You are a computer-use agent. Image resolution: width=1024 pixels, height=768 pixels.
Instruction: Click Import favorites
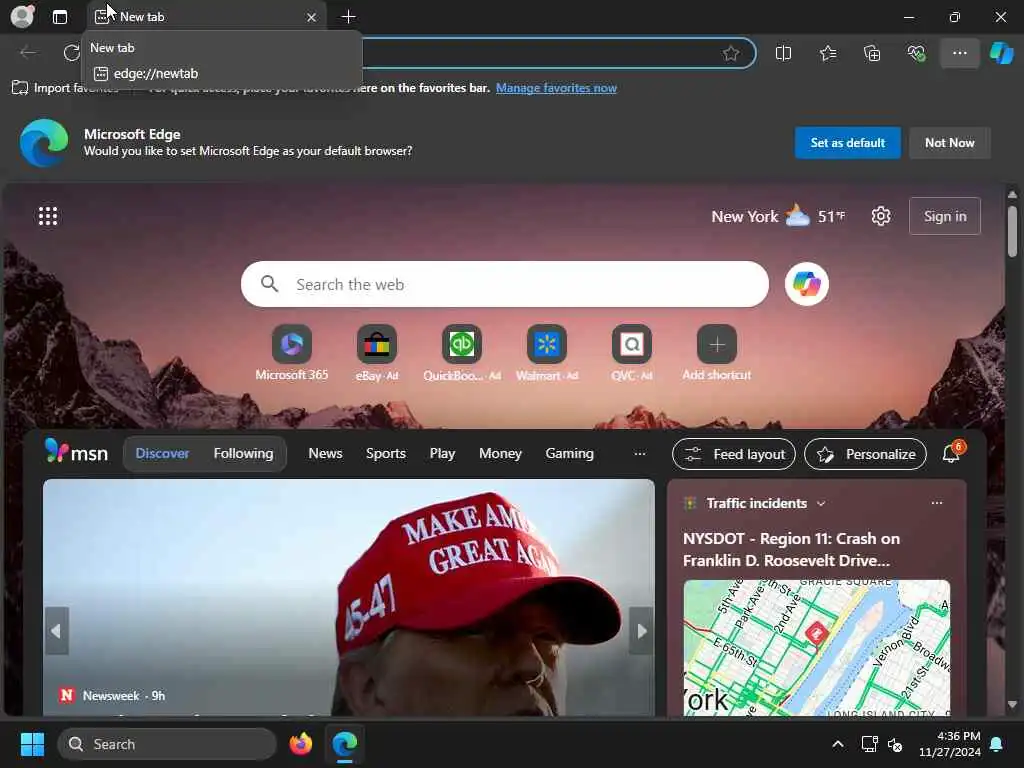pos(65,88)
